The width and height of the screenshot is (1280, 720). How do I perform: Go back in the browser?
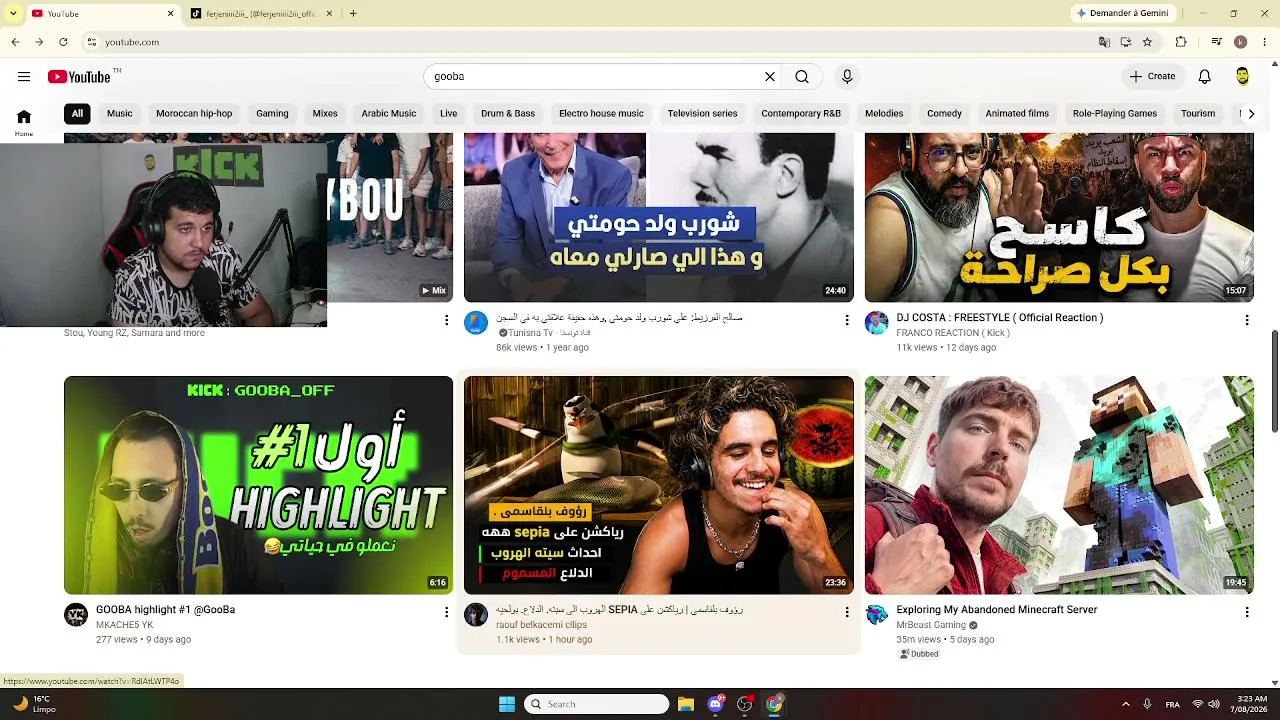click(15, 42)
